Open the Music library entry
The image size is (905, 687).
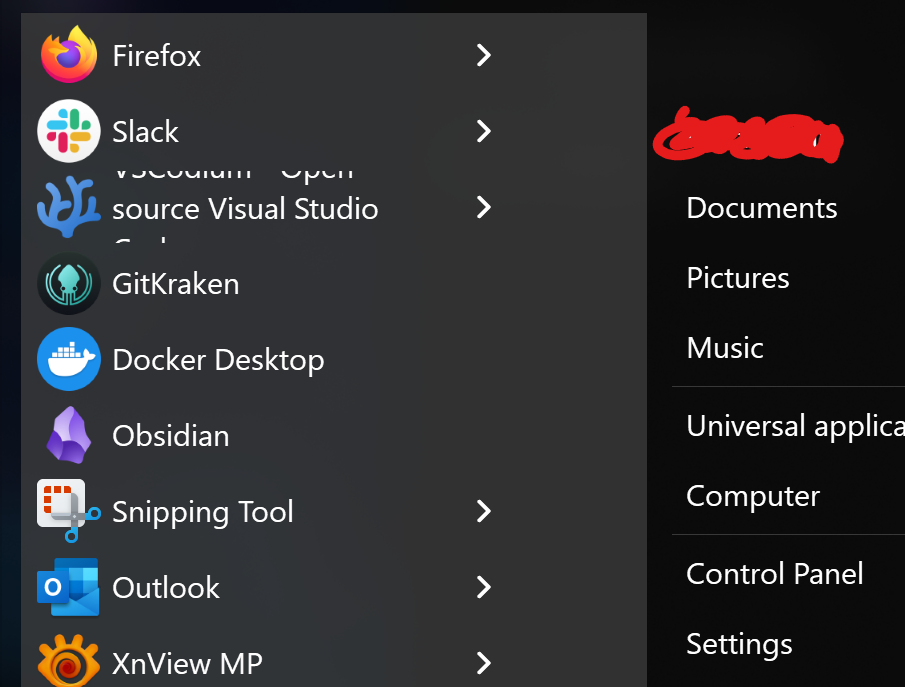click(725, 348)
